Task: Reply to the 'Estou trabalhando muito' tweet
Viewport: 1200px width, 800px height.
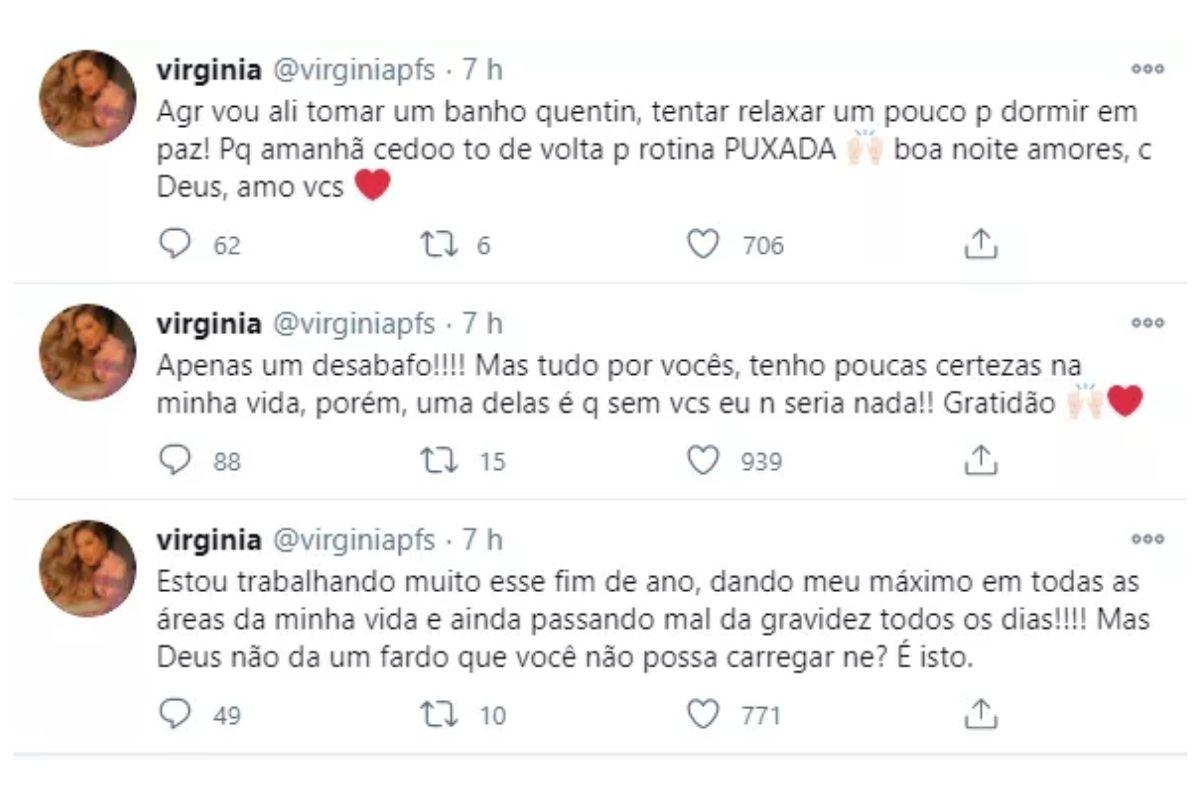Action: pyautogui.click(x=175, y=715)
